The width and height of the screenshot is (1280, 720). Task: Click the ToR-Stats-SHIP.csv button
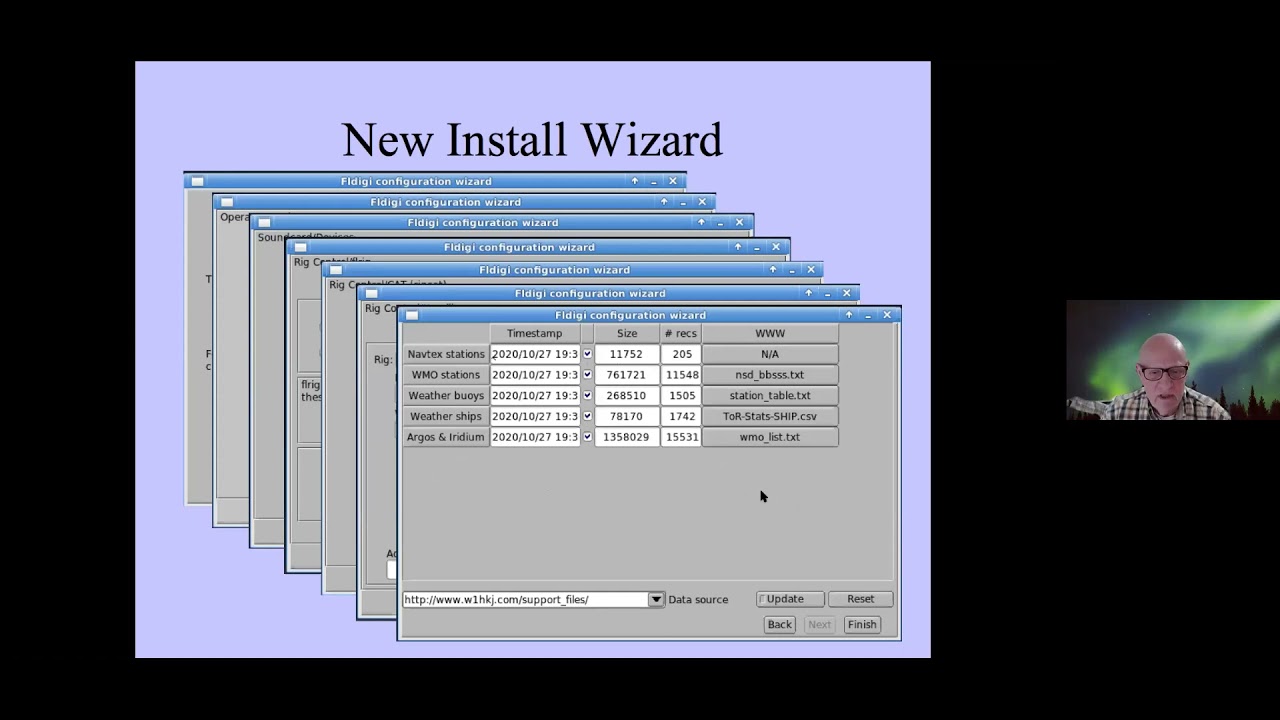pyautogui.click(x=770, y=416)
